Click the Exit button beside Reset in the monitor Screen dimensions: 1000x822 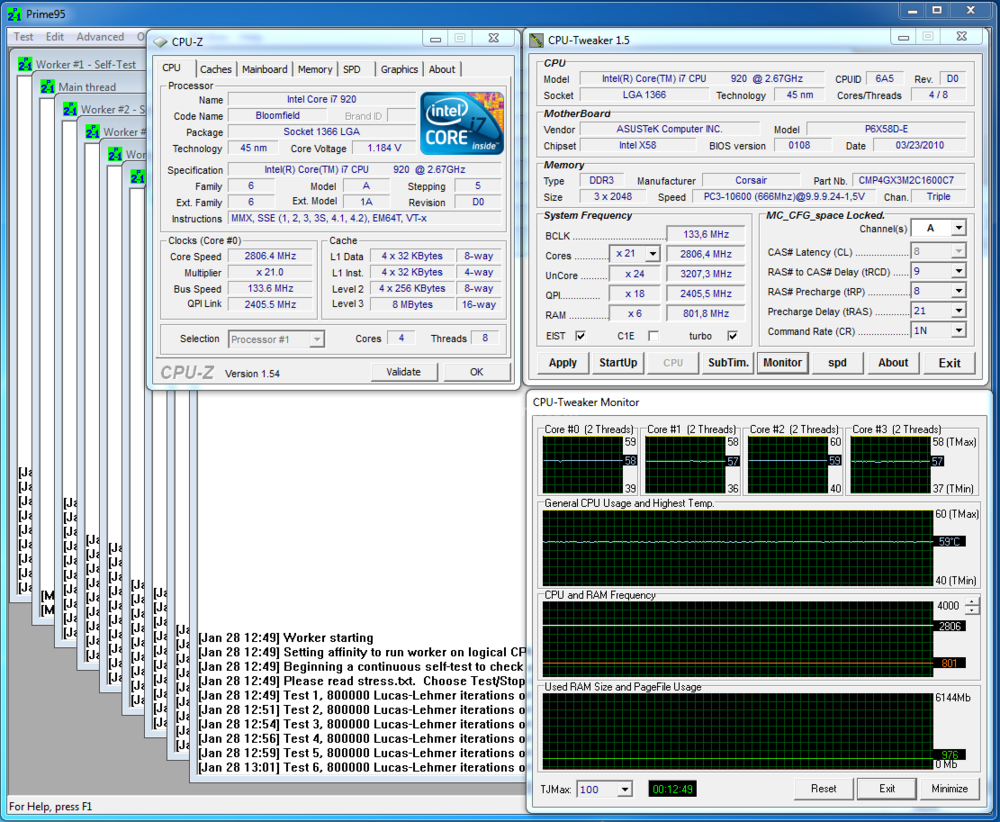tap(886, 789)
